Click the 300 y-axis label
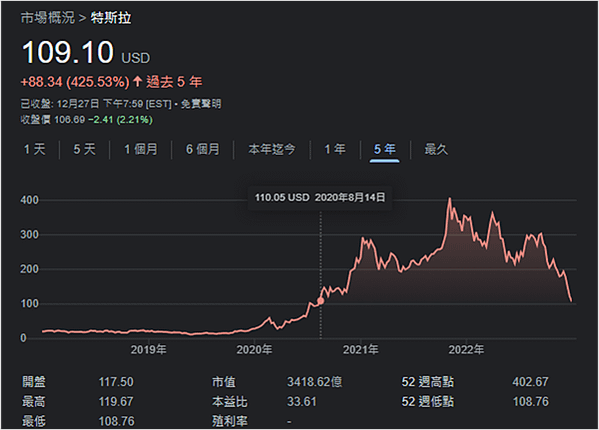599x430 pixels. pyautogui.click(x=29, y=234)
